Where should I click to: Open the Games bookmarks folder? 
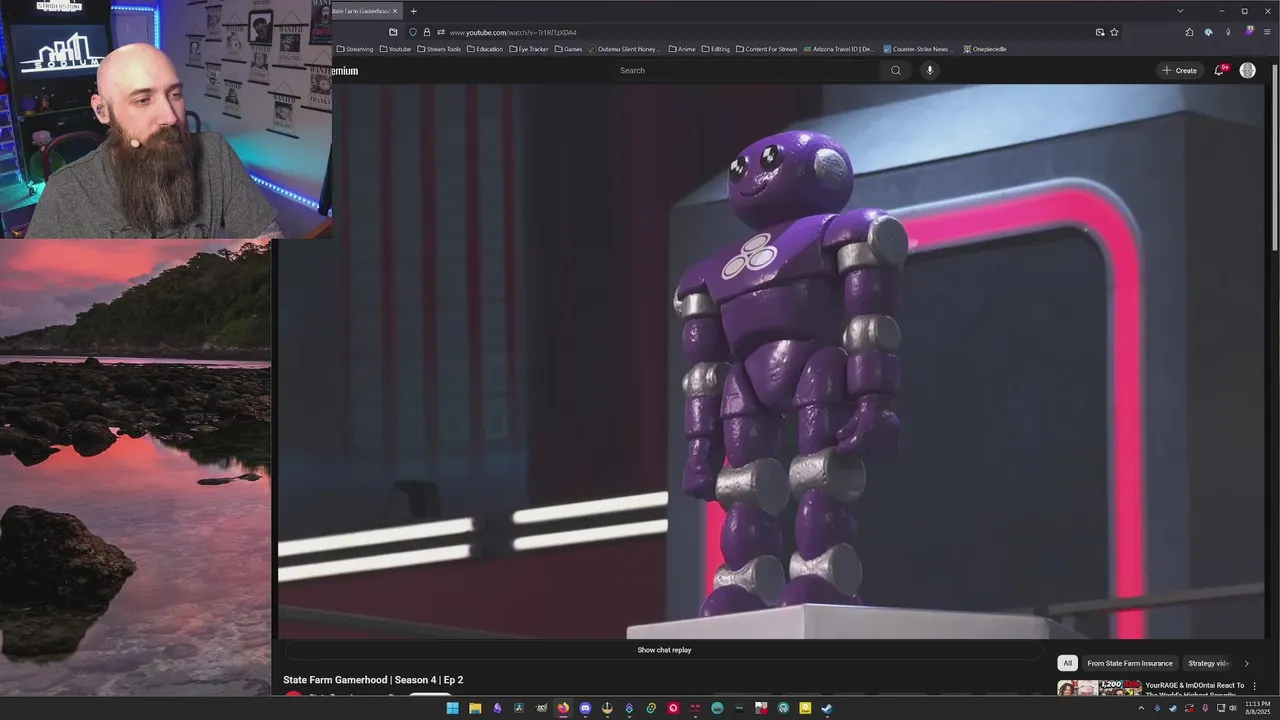coord(568,49)
